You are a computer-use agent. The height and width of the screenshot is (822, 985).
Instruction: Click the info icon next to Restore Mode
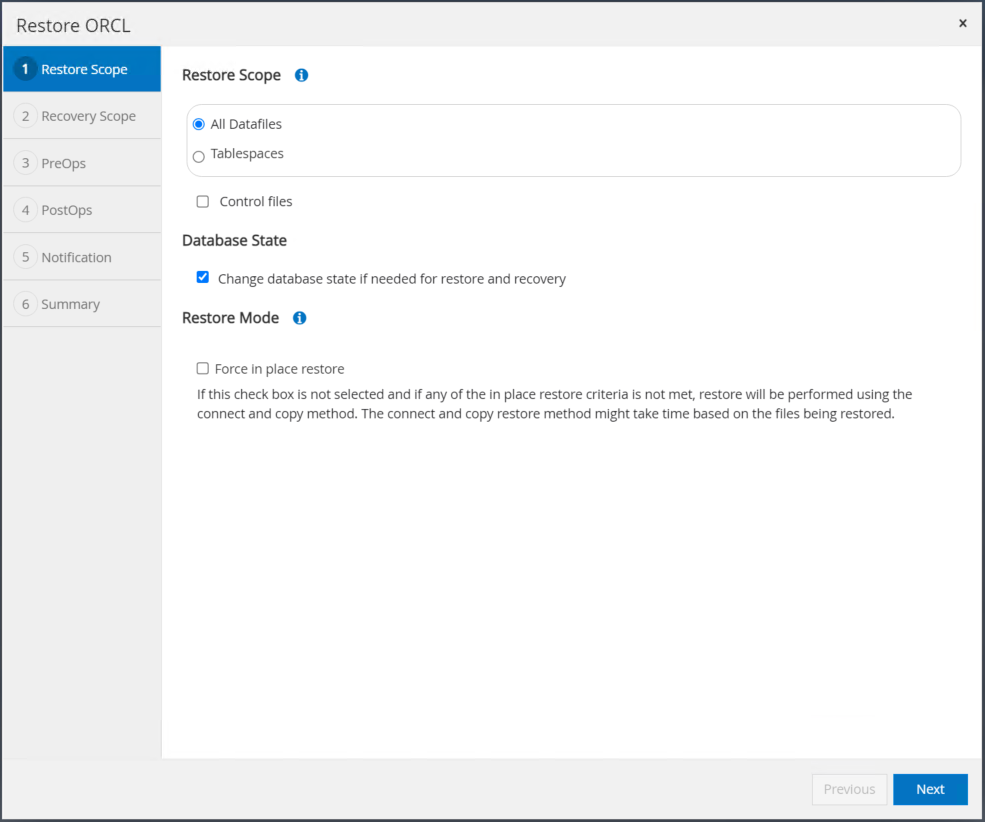pos(299,318)
